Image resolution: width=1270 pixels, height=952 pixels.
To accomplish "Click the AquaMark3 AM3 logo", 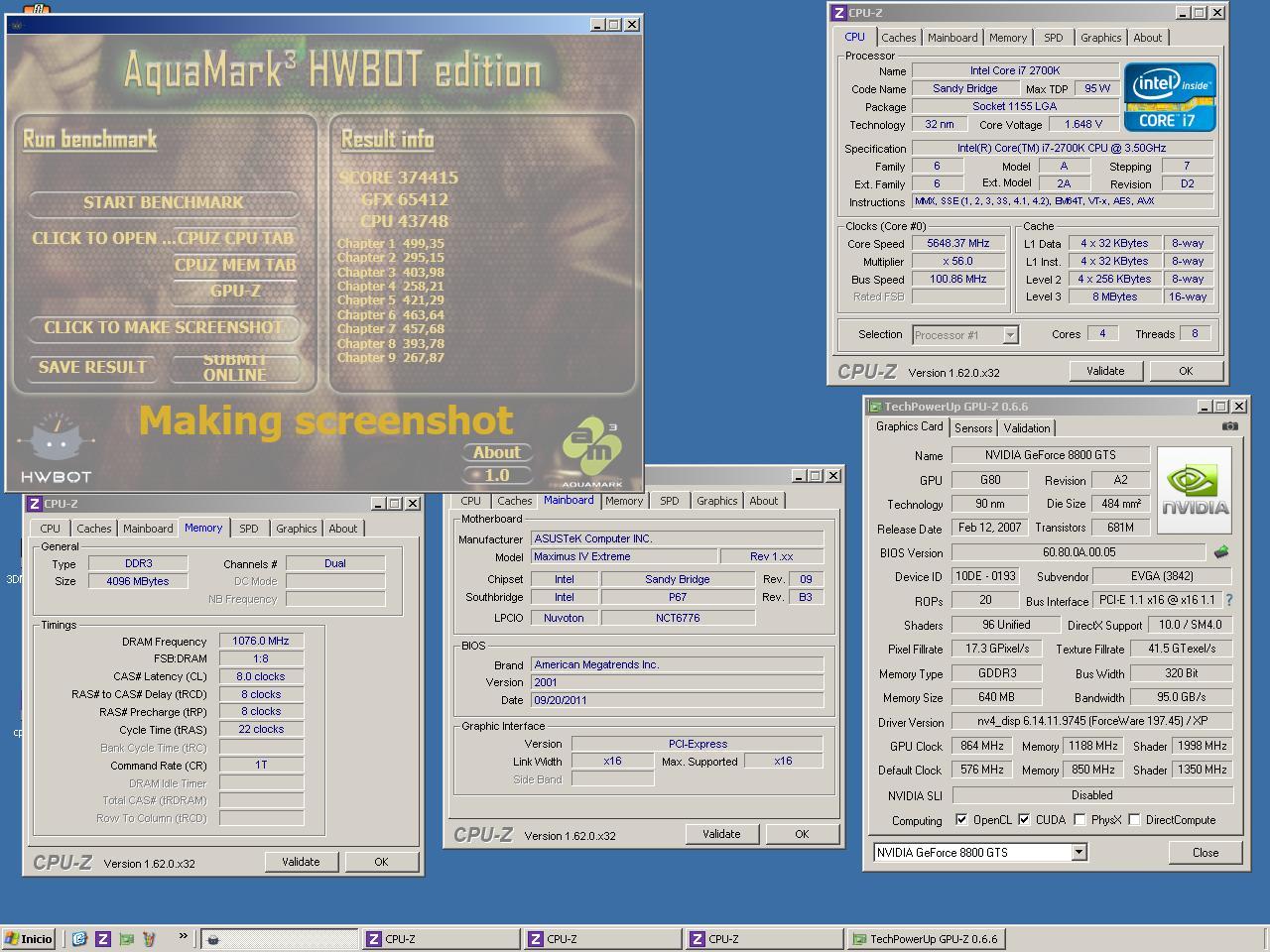I will [592, 453].
